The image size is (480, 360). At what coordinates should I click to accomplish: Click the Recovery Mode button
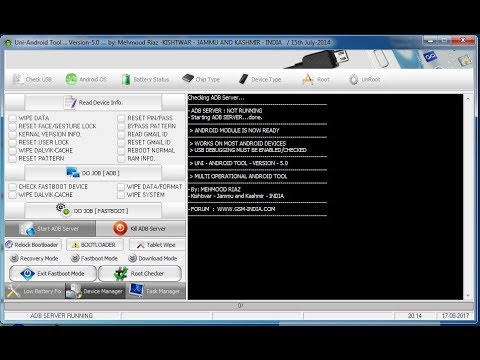pos(34,258)
